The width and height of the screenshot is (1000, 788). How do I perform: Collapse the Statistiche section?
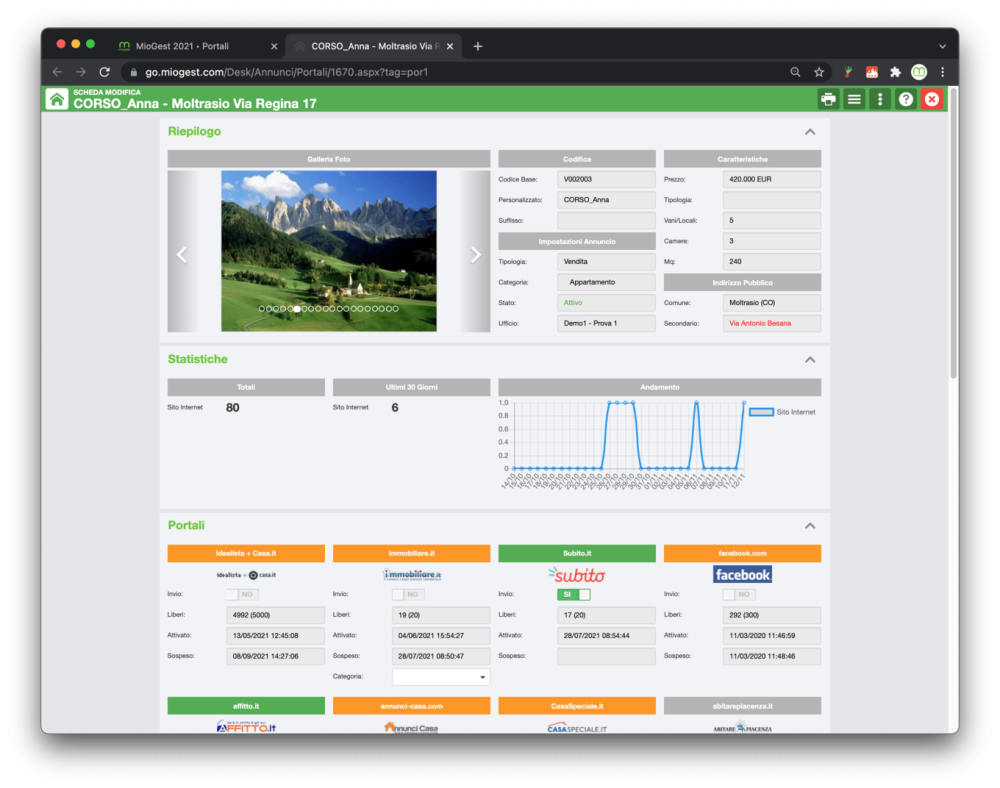(x=810, y=360)
